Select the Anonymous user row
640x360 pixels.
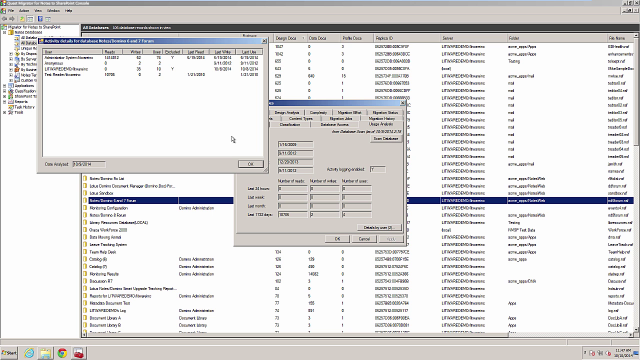(153, 63)
